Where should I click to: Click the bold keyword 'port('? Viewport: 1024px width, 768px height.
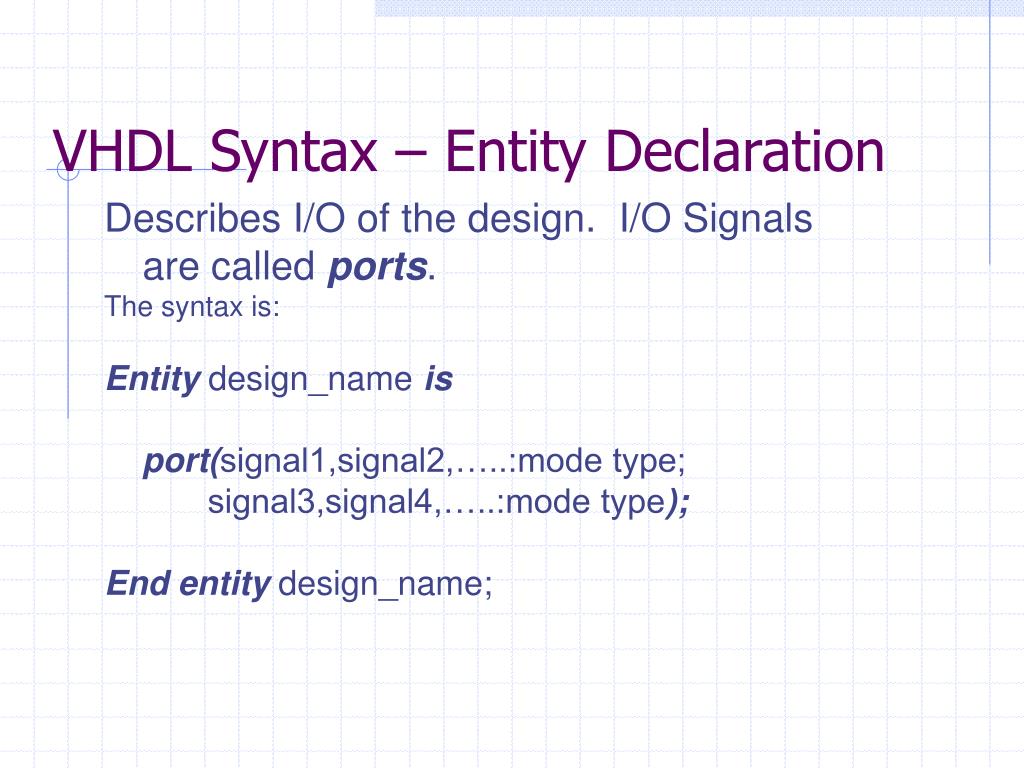[183, 462]
